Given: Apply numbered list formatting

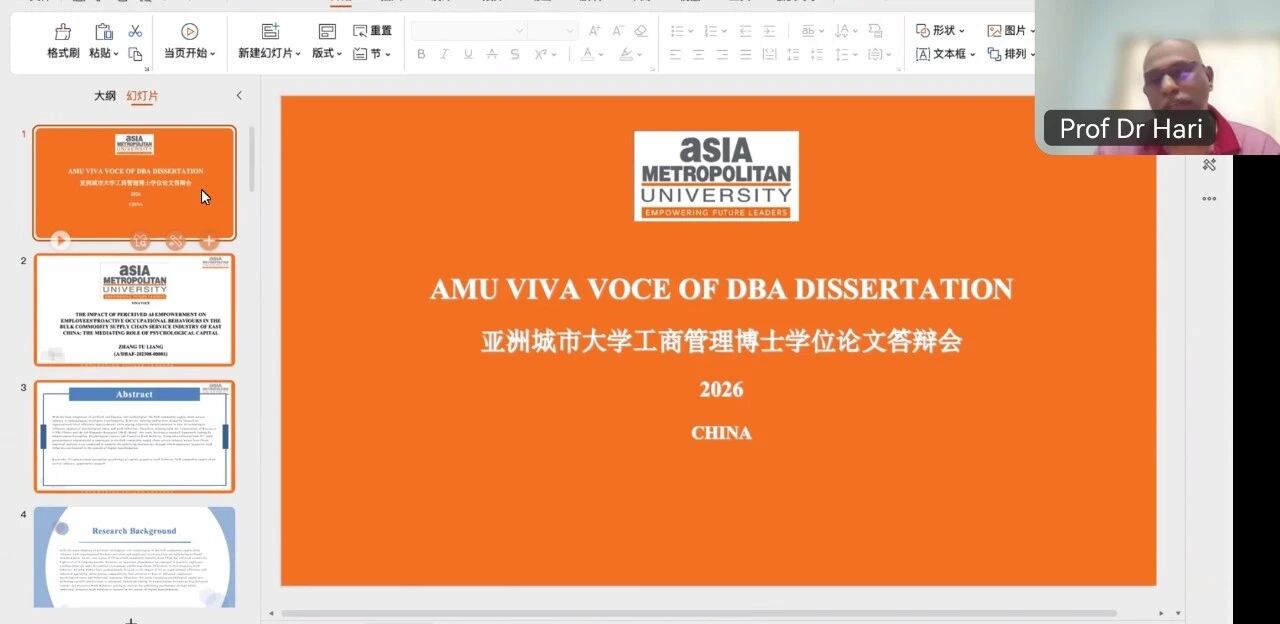Looking at the screenshot, I should coord(713,31).
